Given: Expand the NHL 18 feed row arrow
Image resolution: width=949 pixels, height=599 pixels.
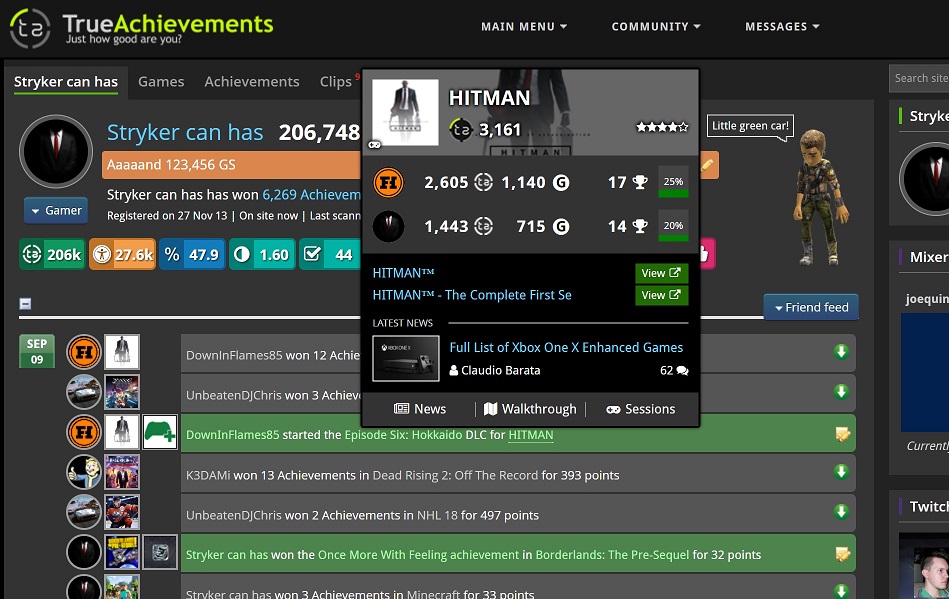Looking at the screenshot, I should pos(841,511).
